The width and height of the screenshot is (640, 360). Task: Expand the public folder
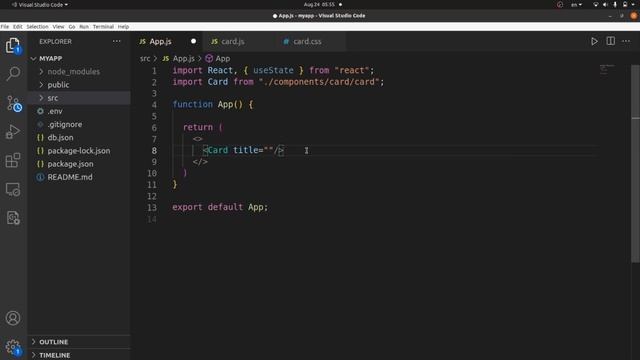pos(79,84)
